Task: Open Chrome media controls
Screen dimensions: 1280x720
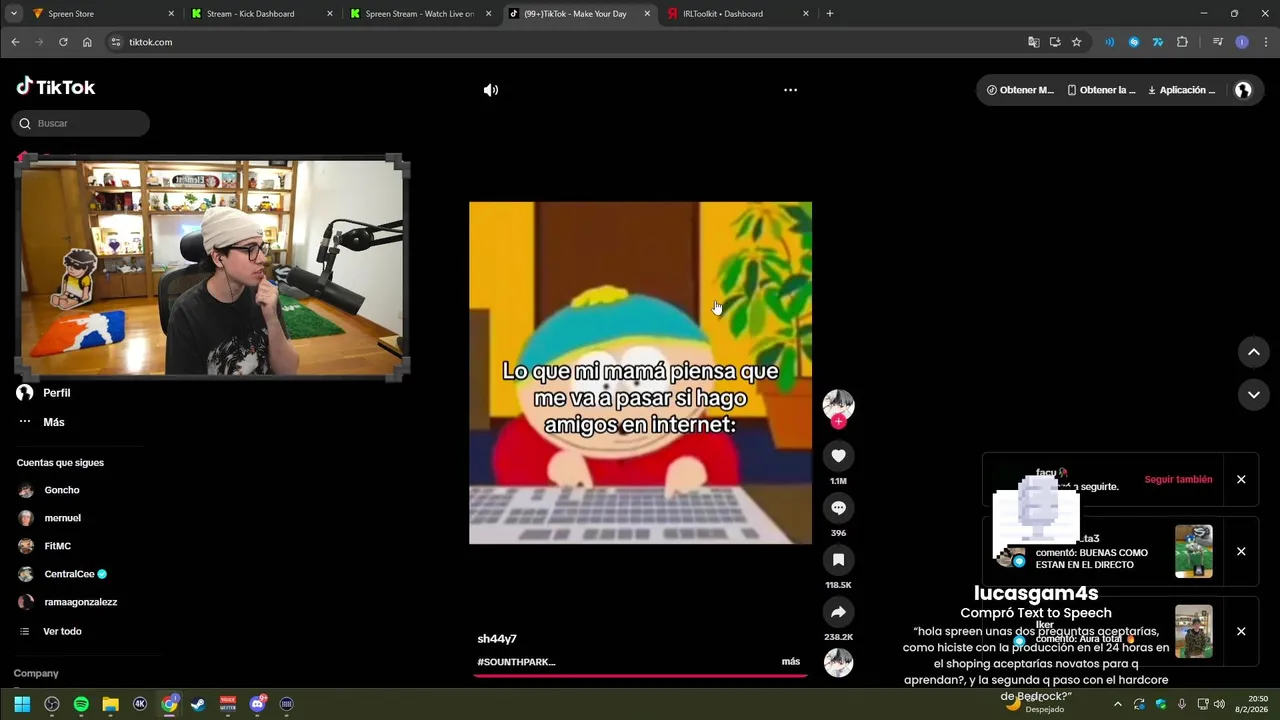Action: click(x=1217, y=42)
